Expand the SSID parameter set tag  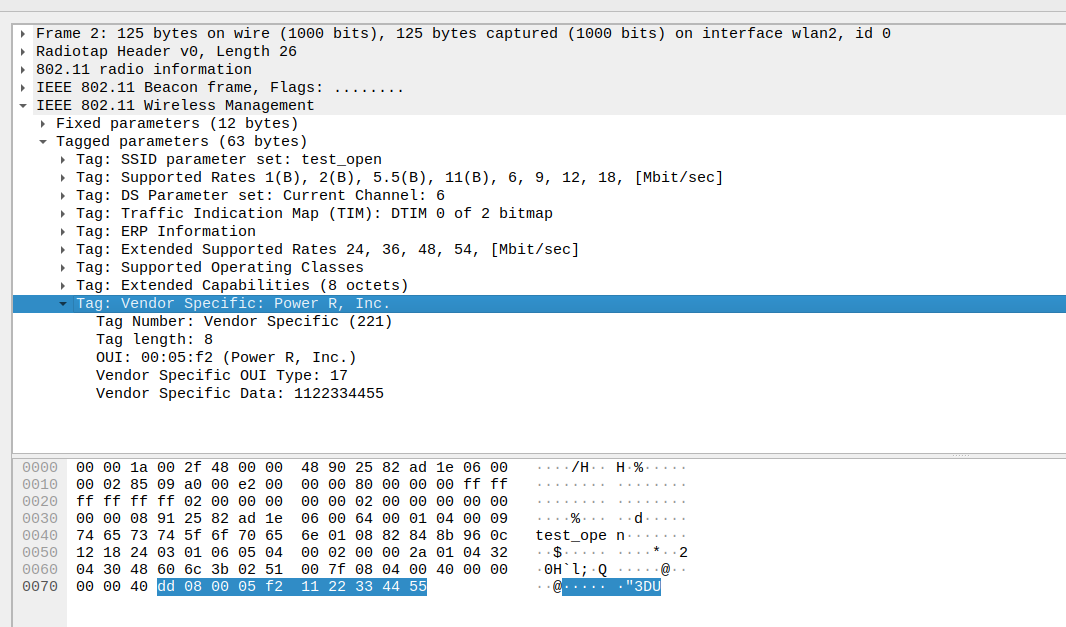pos(63,160)
